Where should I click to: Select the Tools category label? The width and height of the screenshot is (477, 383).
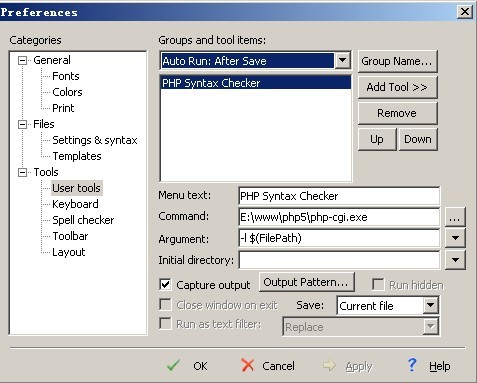[46, 172]
